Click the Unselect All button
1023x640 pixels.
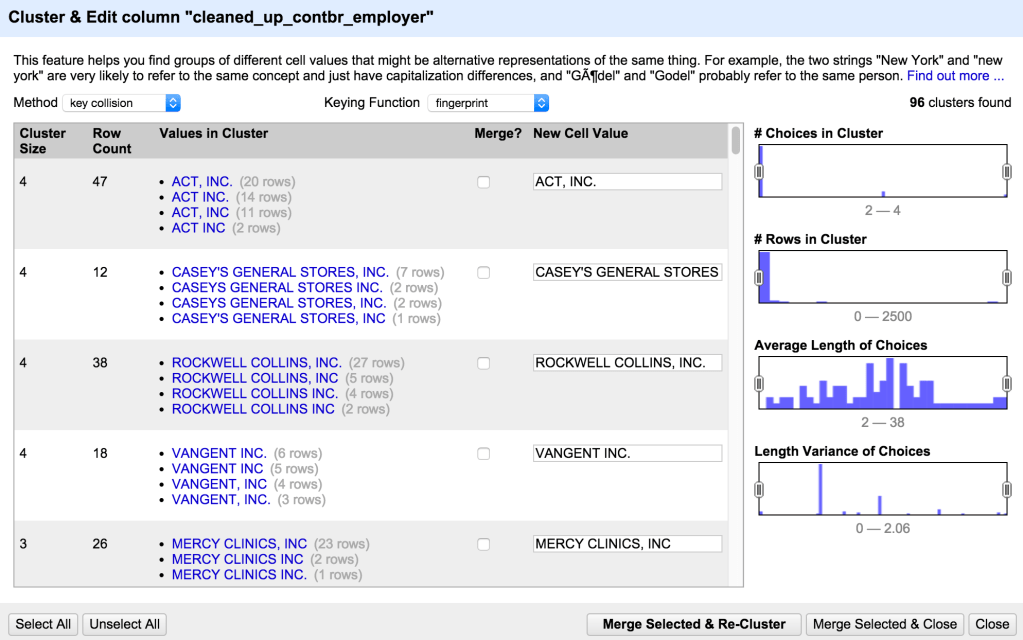point(123,623)
